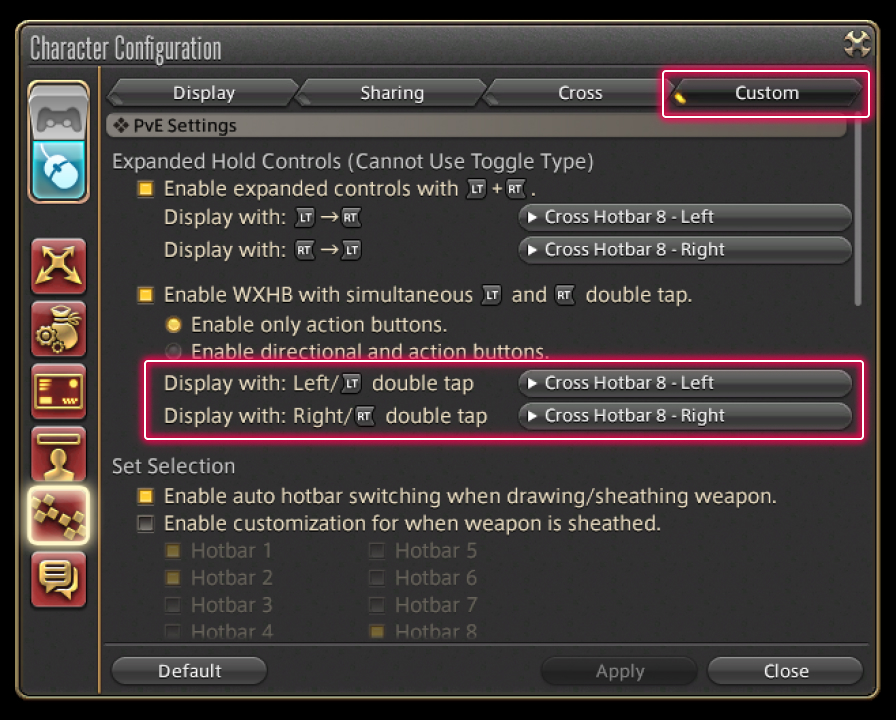Open UI Settings window icon
This screenshot has width=896, height=720.
click(x=59, y=391)
